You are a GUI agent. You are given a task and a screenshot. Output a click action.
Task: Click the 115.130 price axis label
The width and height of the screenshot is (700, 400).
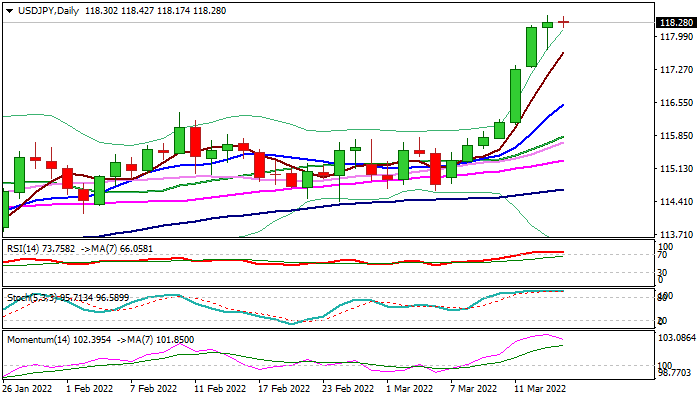(x=676, y=169)
